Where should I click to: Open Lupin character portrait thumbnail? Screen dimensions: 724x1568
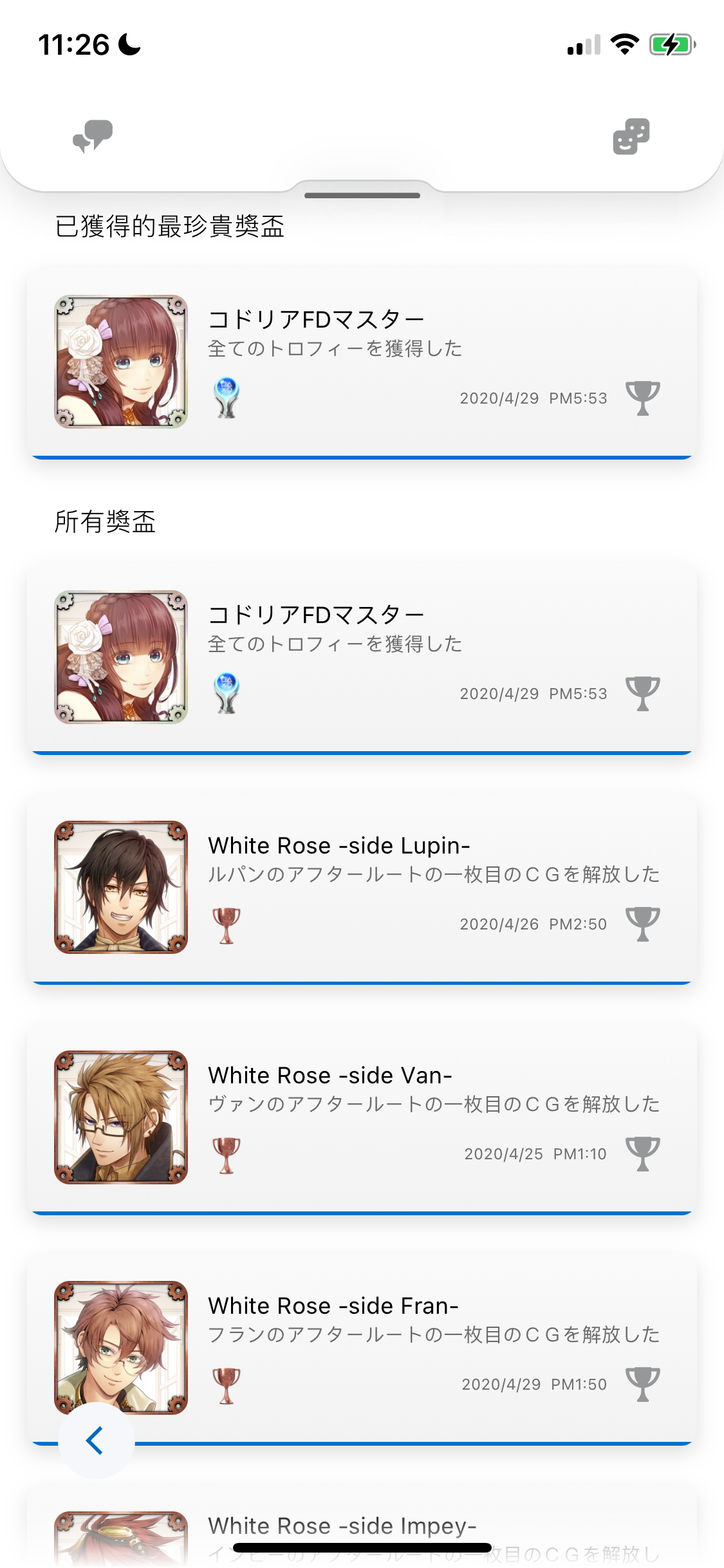pyautogui.click(x=121, y=887)
